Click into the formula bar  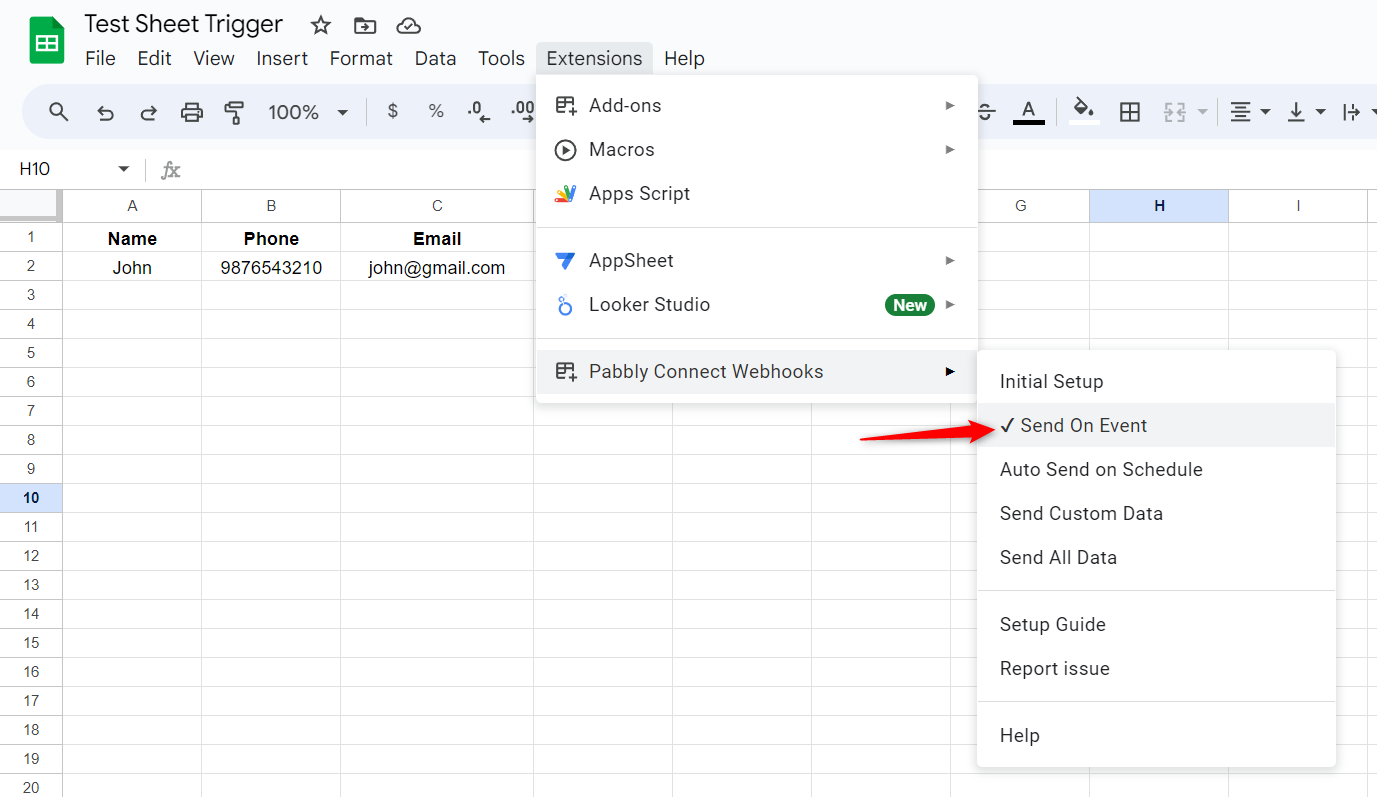pos(780,169)
